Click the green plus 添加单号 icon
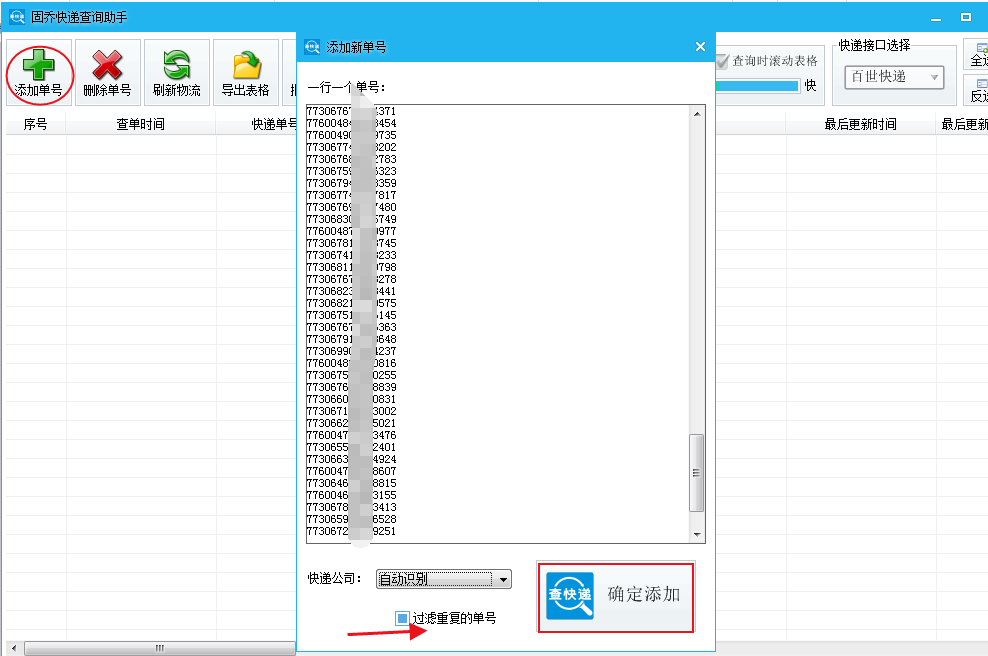The height and width of the screenshot is (656, 988). click(38, 64)
